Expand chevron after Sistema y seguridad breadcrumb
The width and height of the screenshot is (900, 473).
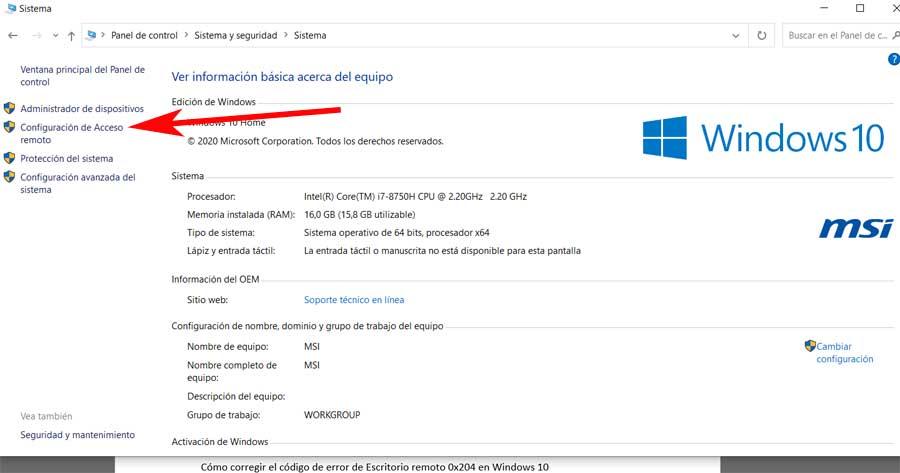click(285, 35)
